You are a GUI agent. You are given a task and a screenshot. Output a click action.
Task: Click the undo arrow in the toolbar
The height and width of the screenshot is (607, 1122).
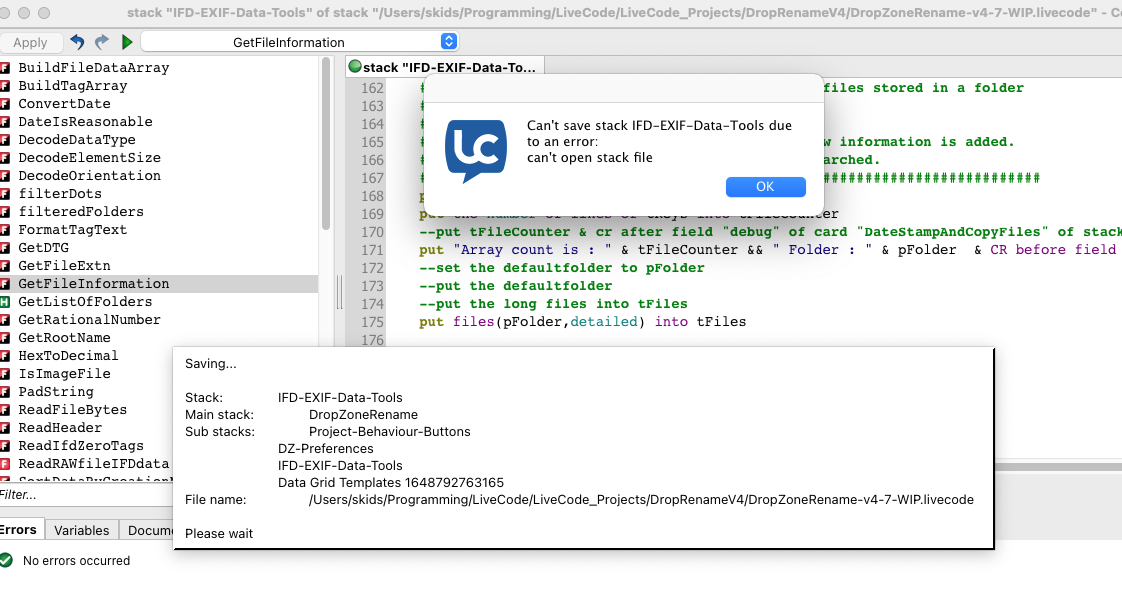point(77,42)
